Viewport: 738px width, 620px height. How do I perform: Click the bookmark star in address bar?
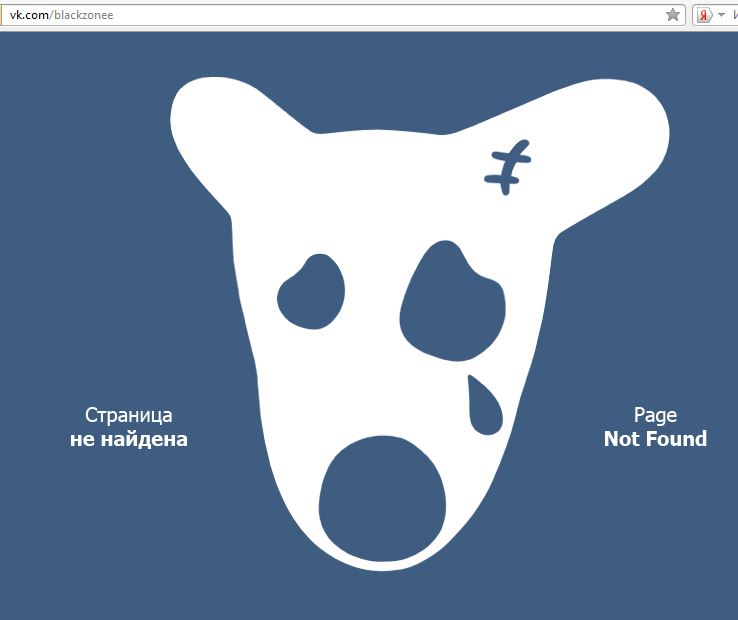tap(673, 15)
